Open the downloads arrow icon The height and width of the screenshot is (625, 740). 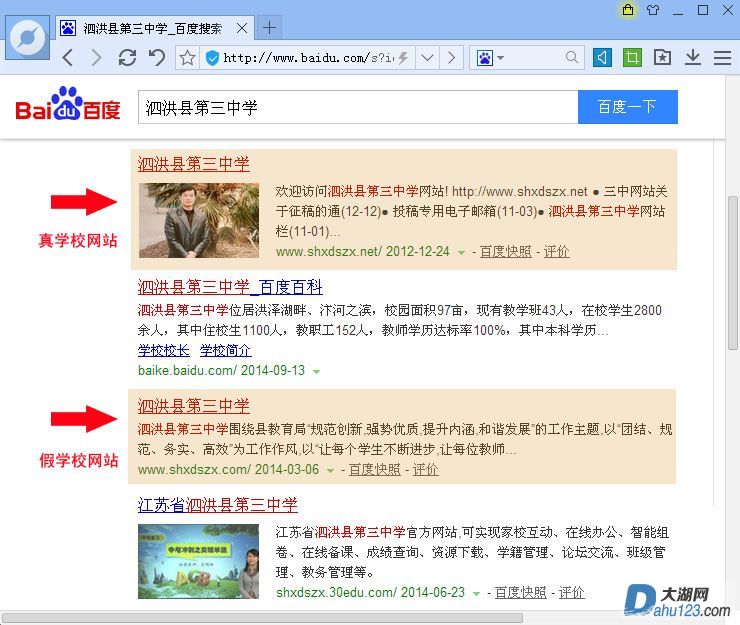(x=693, y=58)
